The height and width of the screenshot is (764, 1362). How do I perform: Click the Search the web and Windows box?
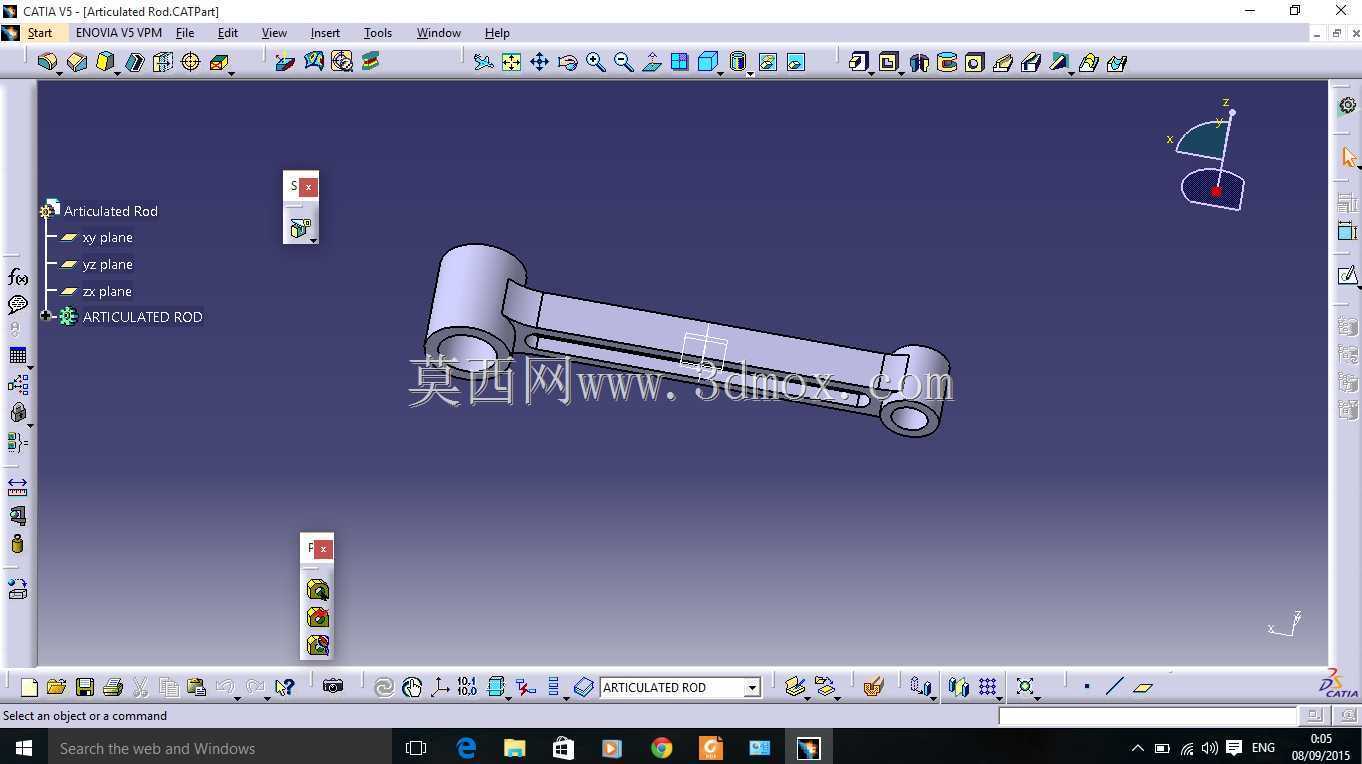220,748
